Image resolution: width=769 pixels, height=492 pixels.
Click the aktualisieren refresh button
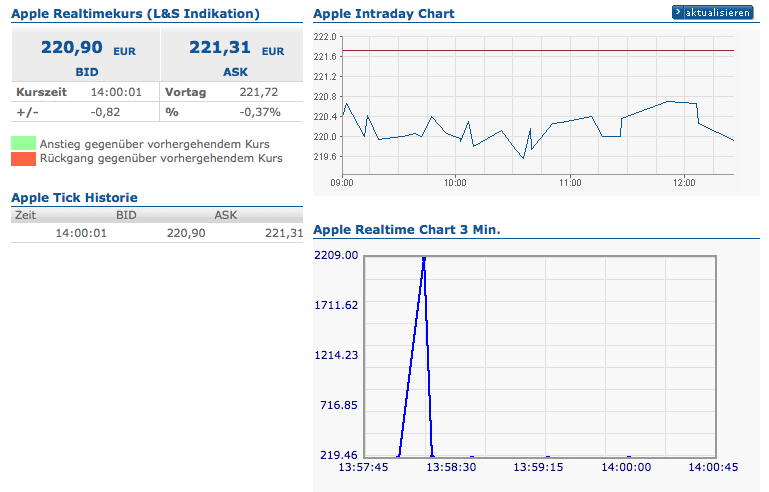(x=712, y=13)
